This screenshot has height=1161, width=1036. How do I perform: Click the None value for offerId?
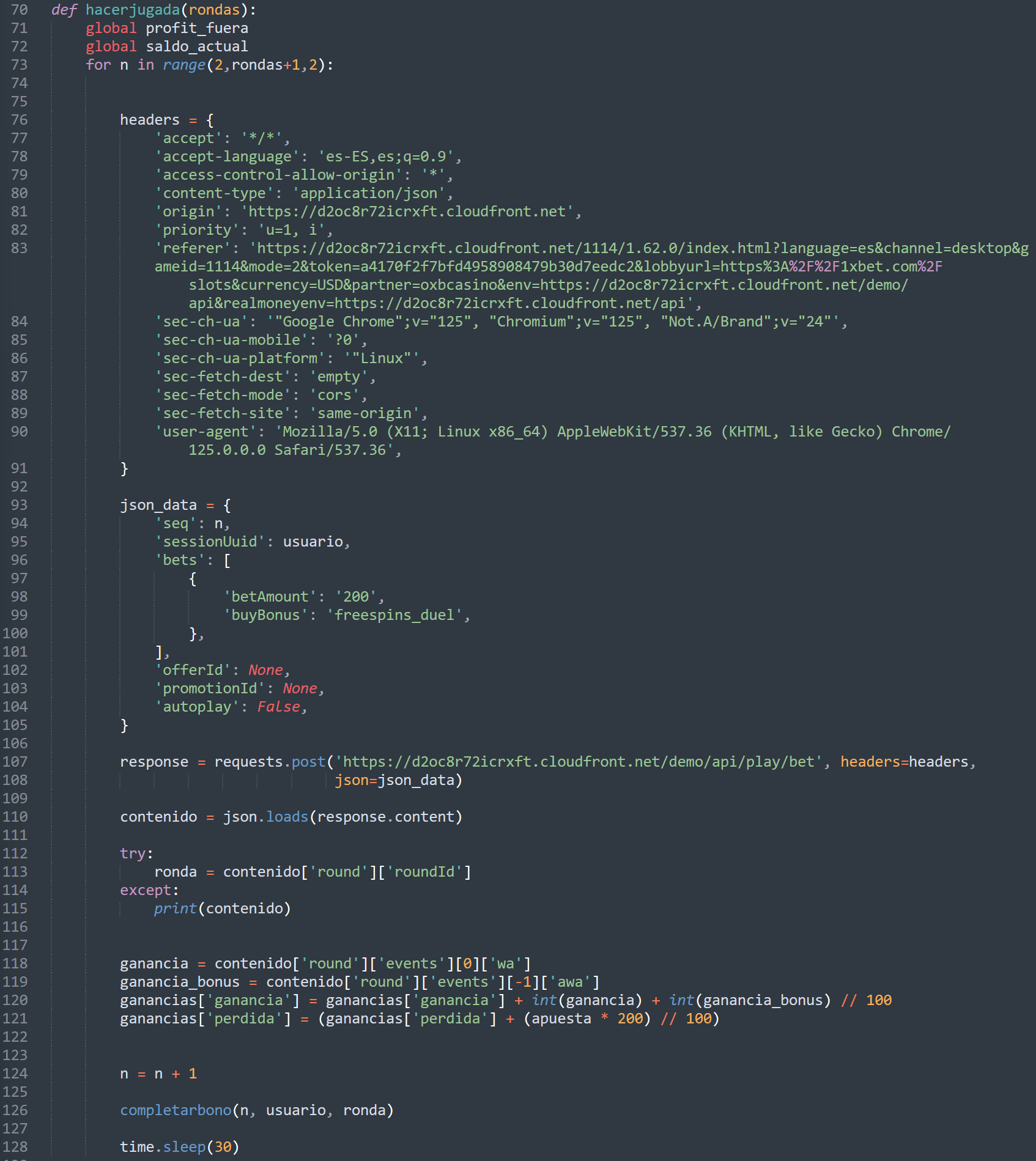tap(265, 670)
